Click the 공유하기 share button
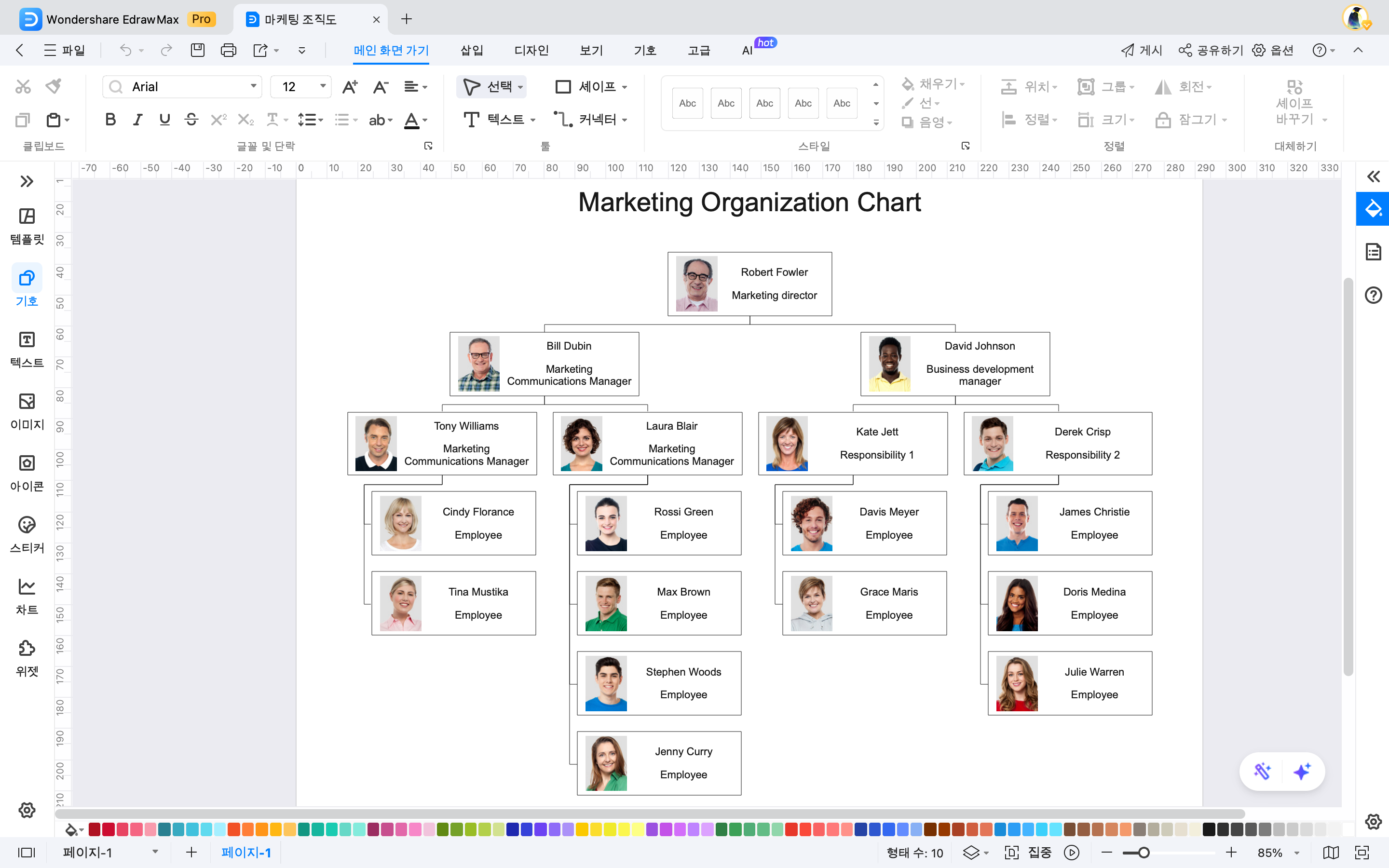This screenshot has width=1389, height=868. pos(1211,51)
